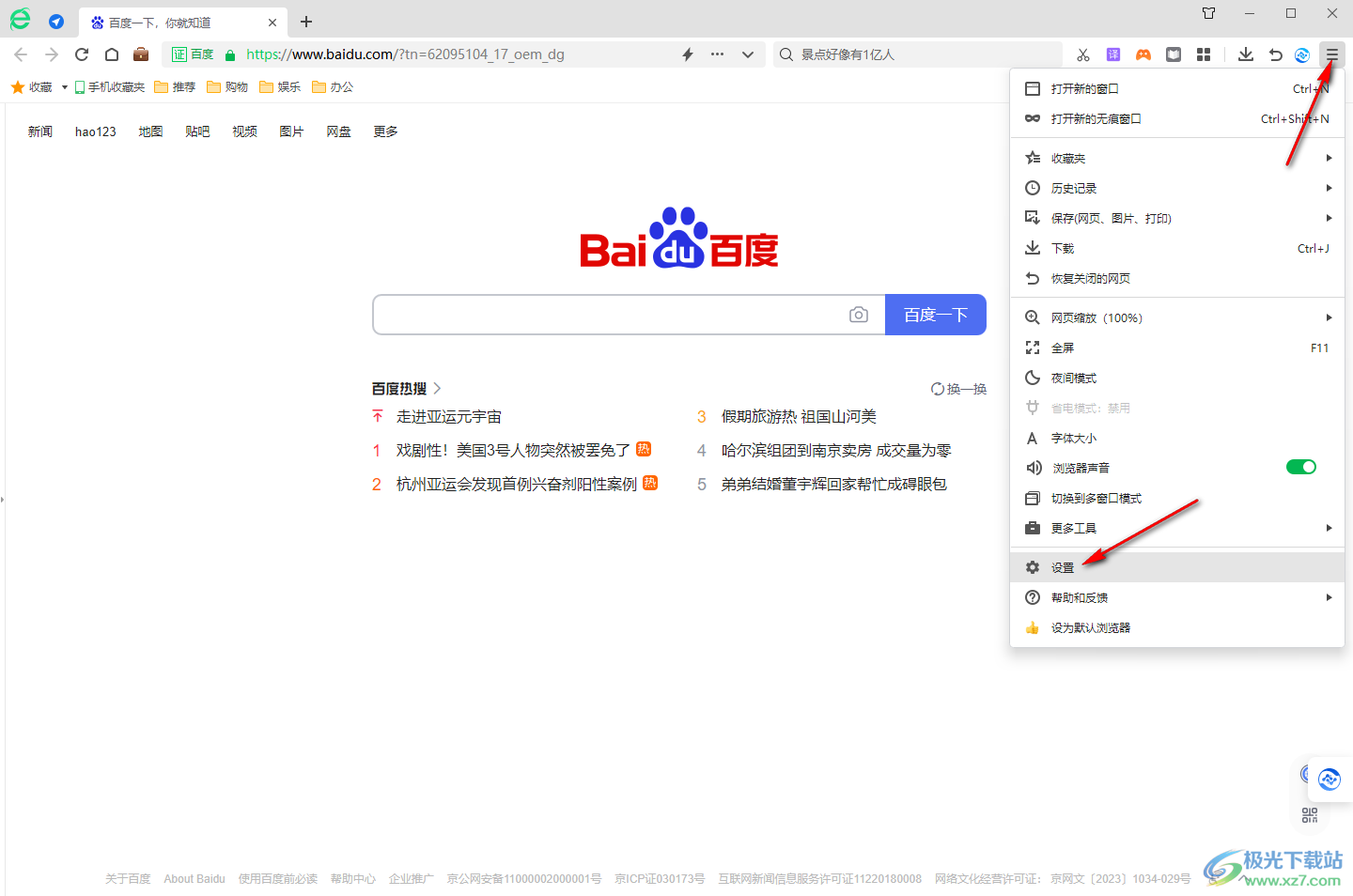Expand the 帮助和反馈 submenu
1353x896 pixels.
(1177, 597)
